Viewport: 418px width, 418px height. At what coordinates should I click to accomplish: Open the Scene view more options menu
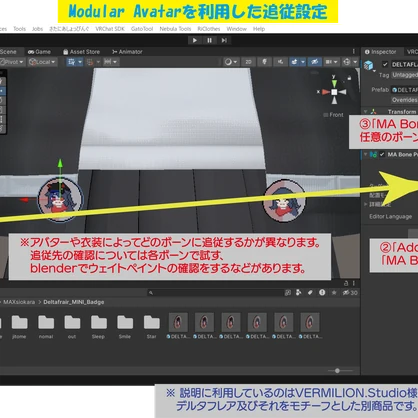coord(353,52)
